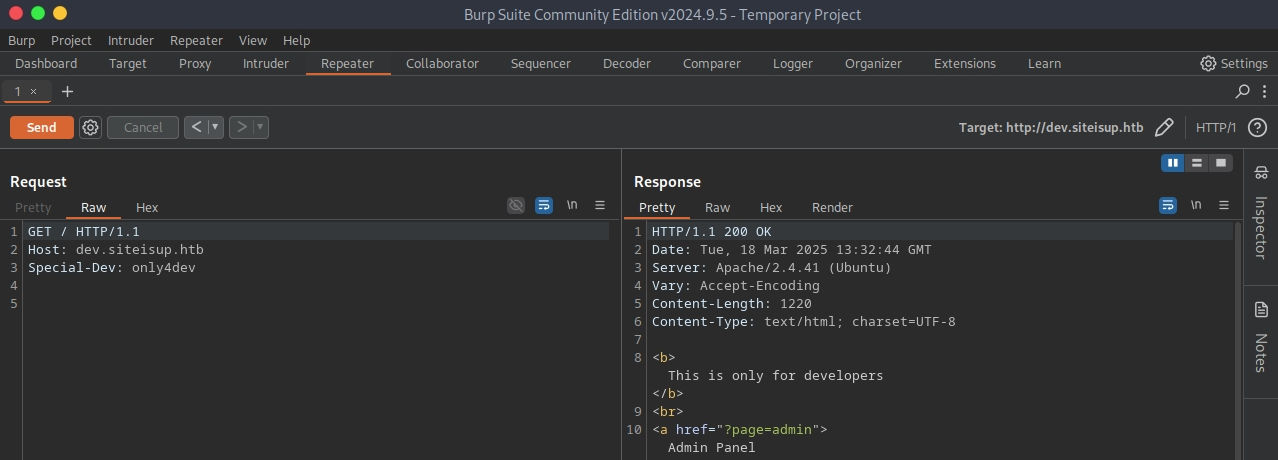The height and width of the screenshot is (460, 1278).
Task: Open the help question mark icon
Action: tap(1257, 127)
